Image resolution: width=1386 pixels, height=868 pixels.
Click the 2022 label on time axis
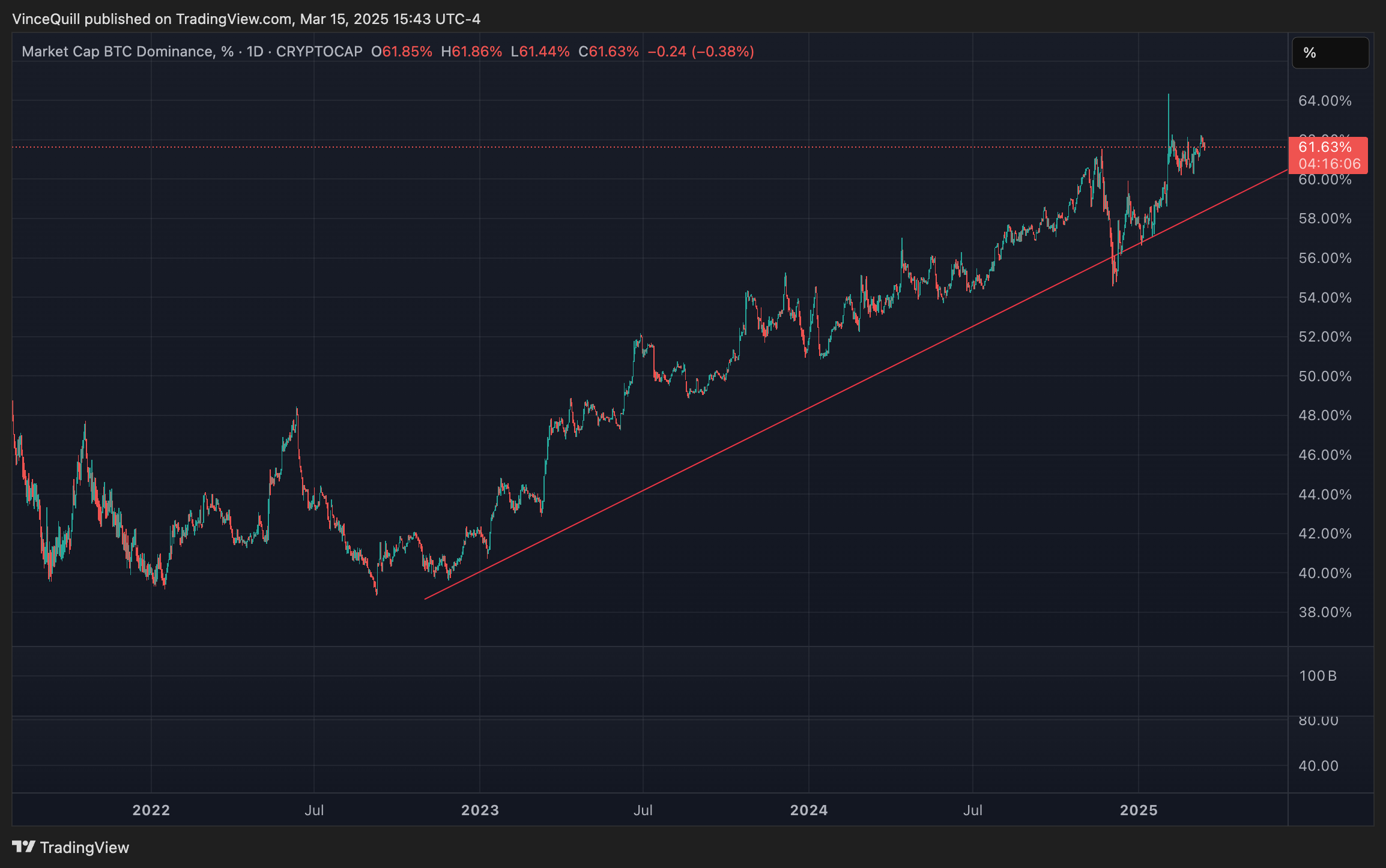151,810
